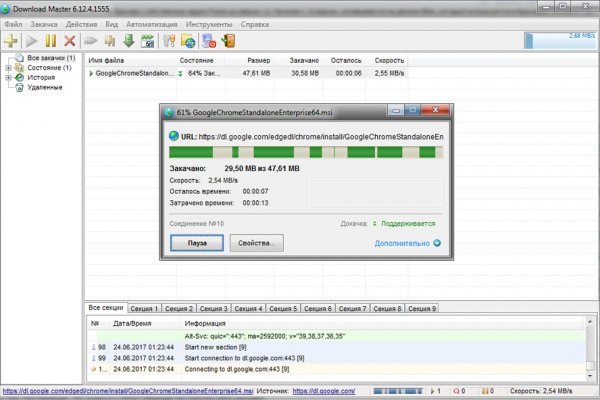Click the gray right-arrow toolbar icon

pyautogui.click(x=91, y=41)
